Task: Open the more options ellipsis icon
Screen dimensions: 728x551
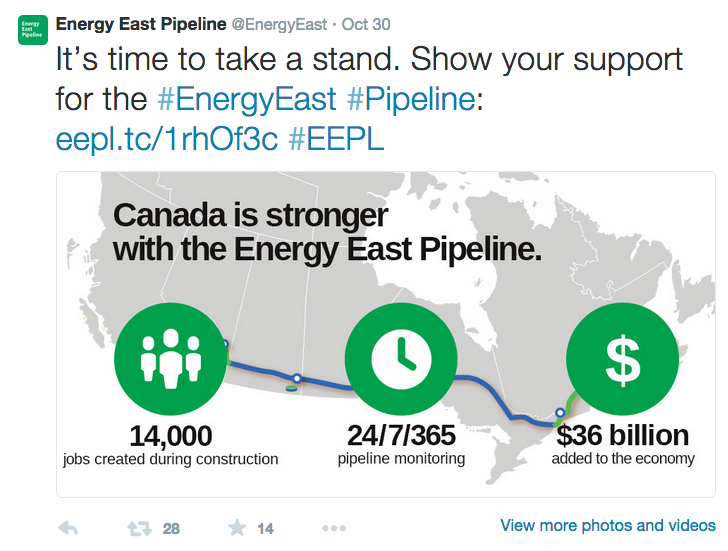Action: click(x=334, y=528)
